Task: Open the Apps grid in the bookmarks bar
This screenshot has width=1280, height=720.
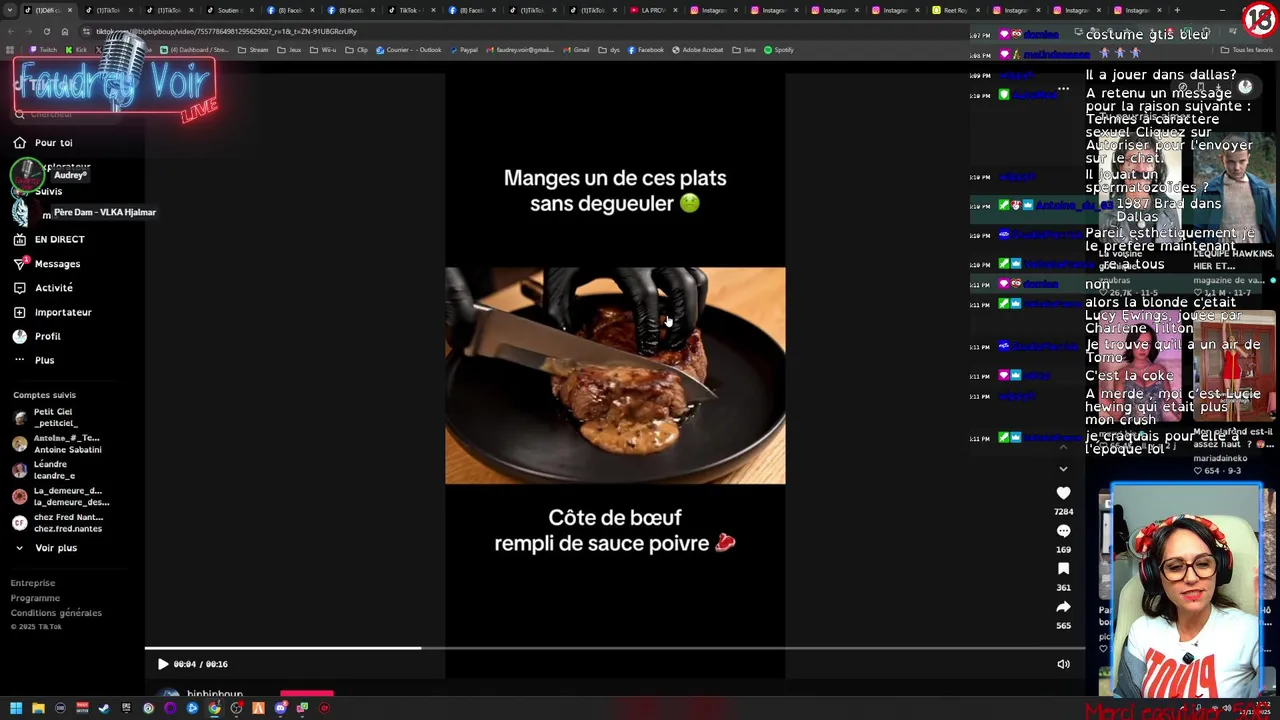Action: coord(10,50)
